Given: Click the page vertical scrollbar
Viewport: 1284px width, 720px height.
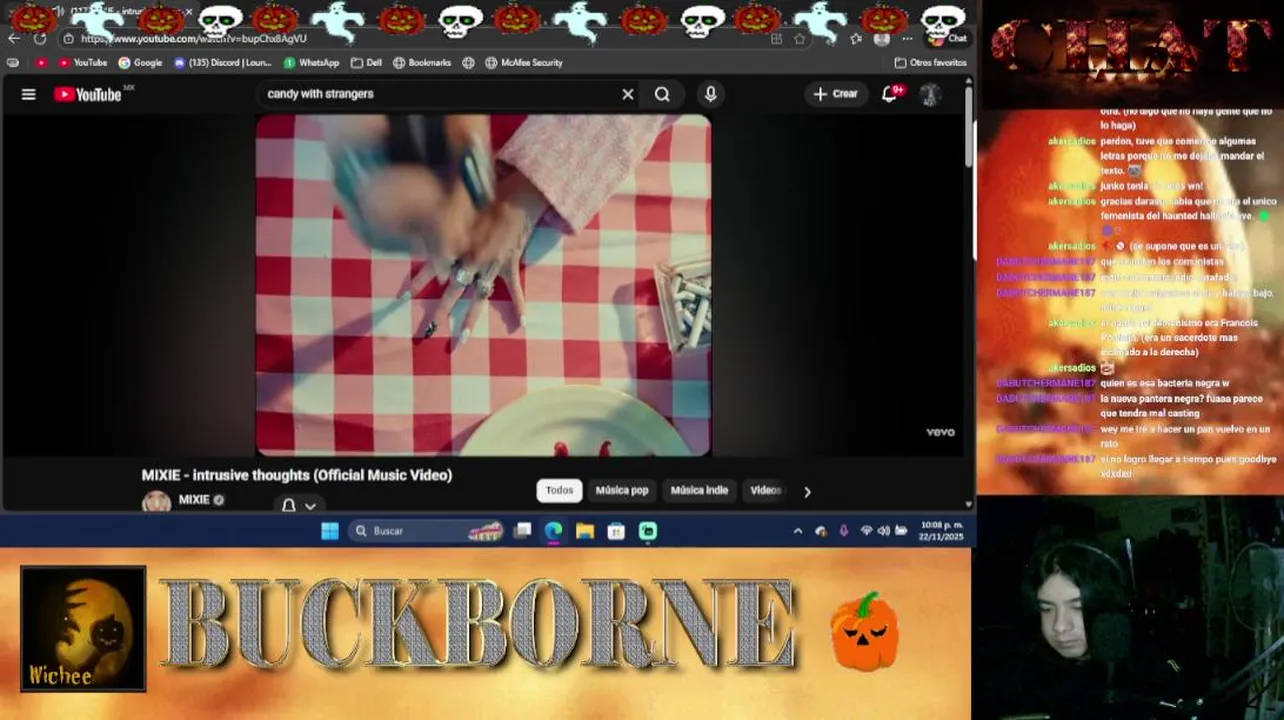Looking at the screenshot, I should 969,128.
